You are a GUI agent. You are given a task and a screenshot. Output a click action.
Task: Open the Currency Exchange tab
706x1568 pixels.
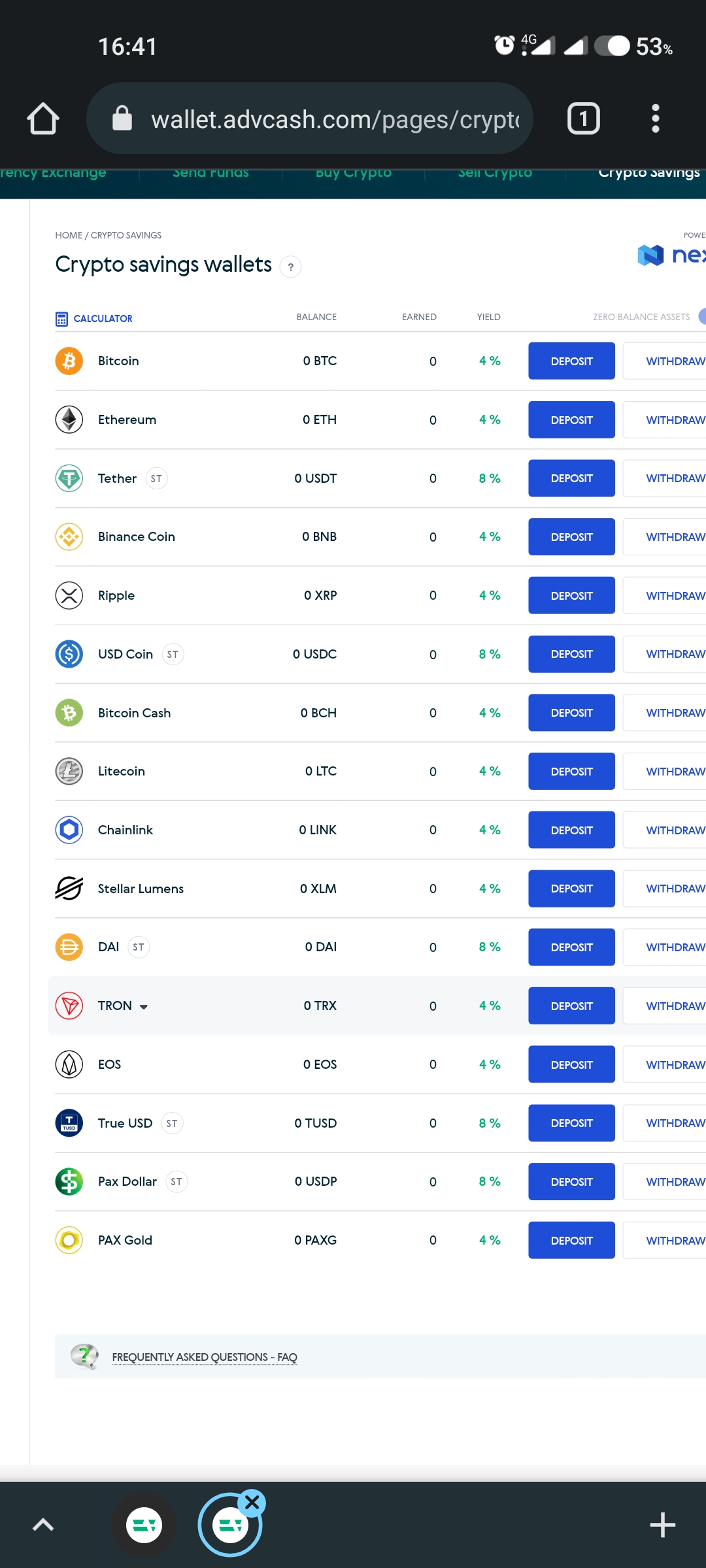(53, 173)
